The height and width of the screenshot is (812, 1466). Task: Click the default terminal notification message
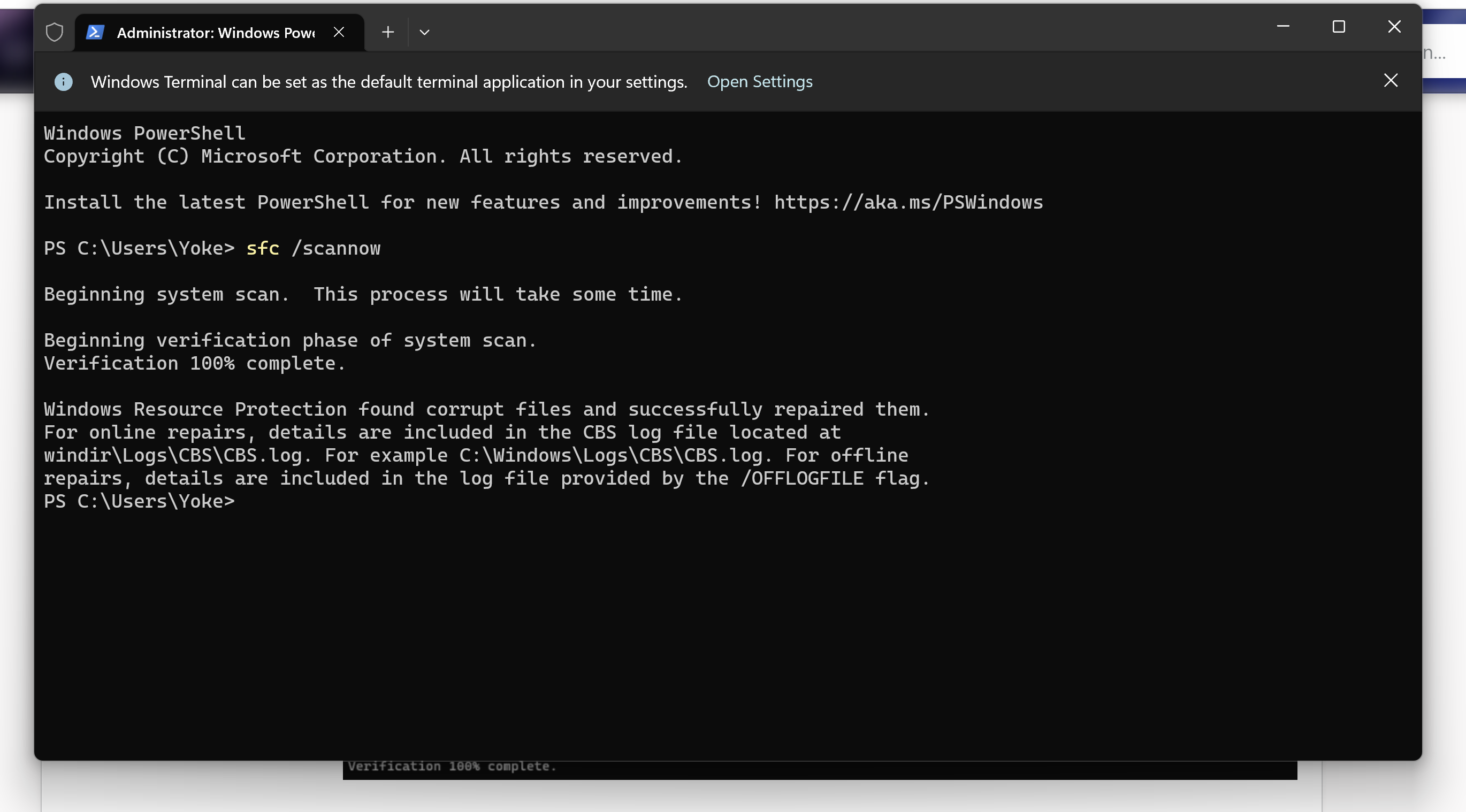388,82
